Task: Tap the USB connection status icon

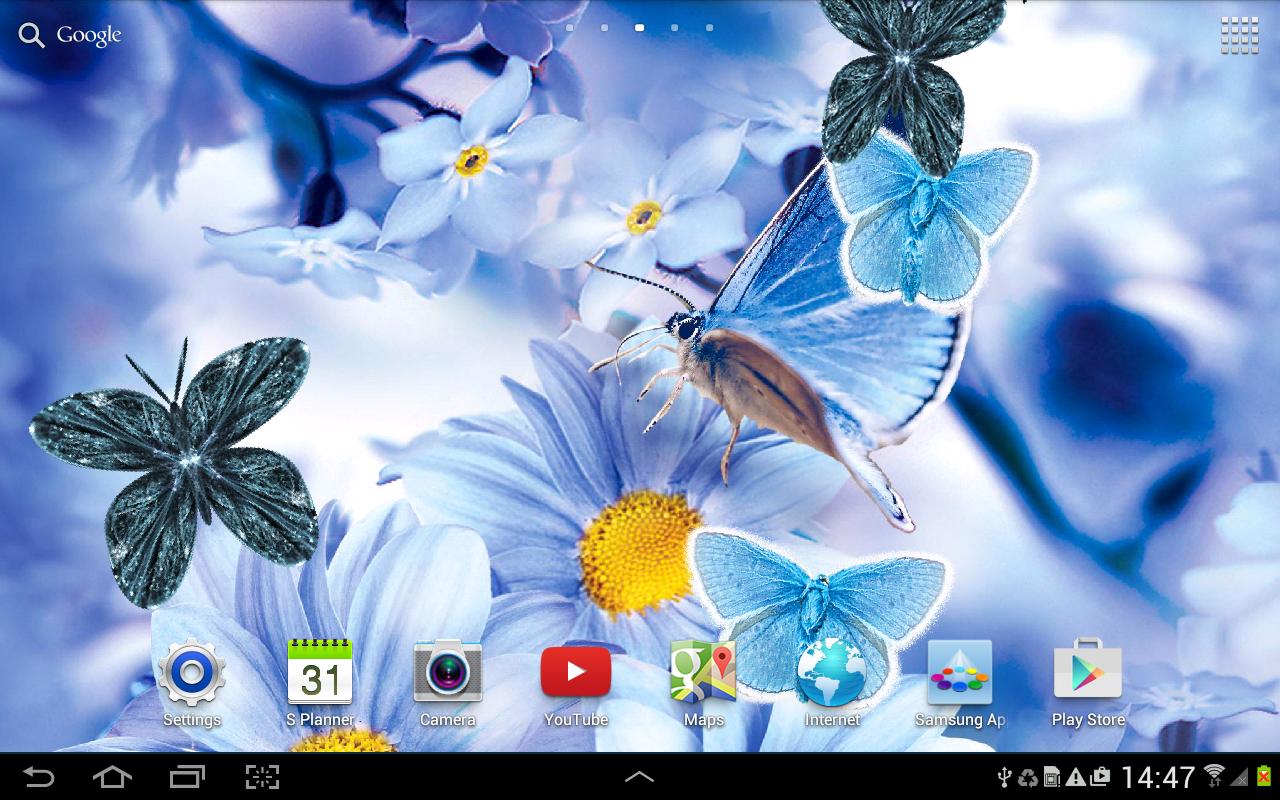Action: [1005, 777]
